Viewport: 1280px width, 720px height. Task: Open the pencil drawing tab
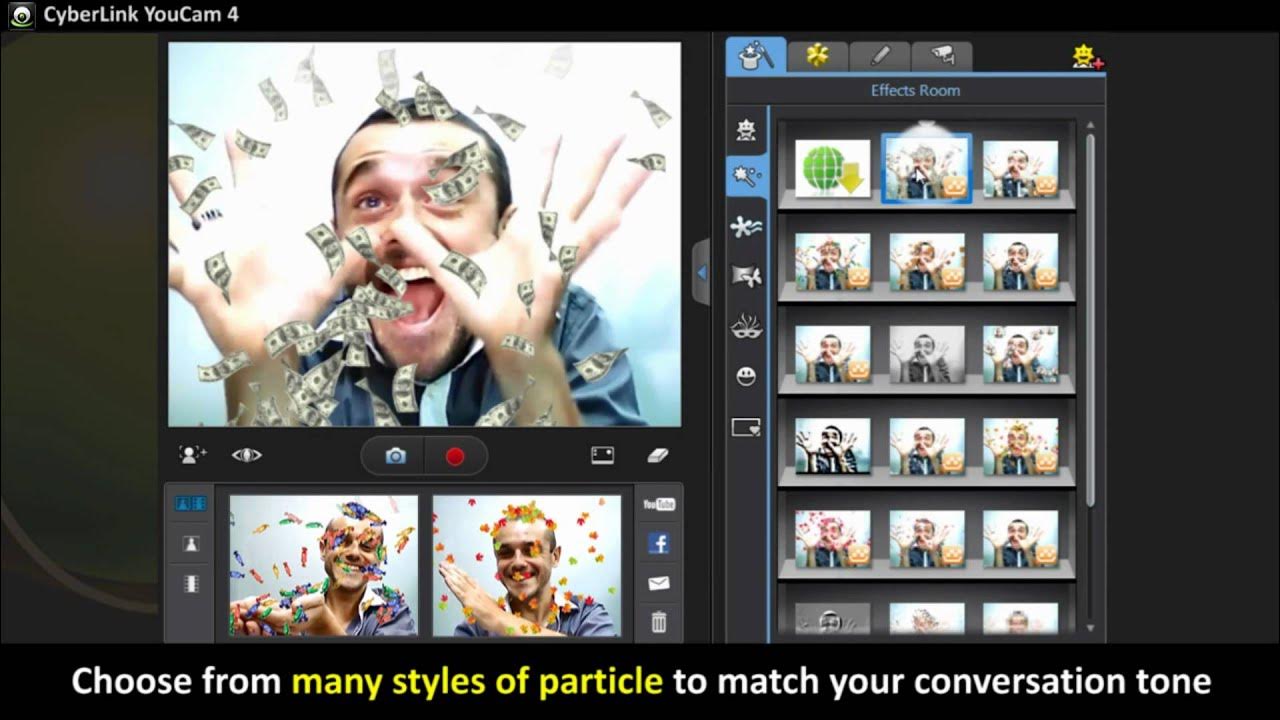879,57
